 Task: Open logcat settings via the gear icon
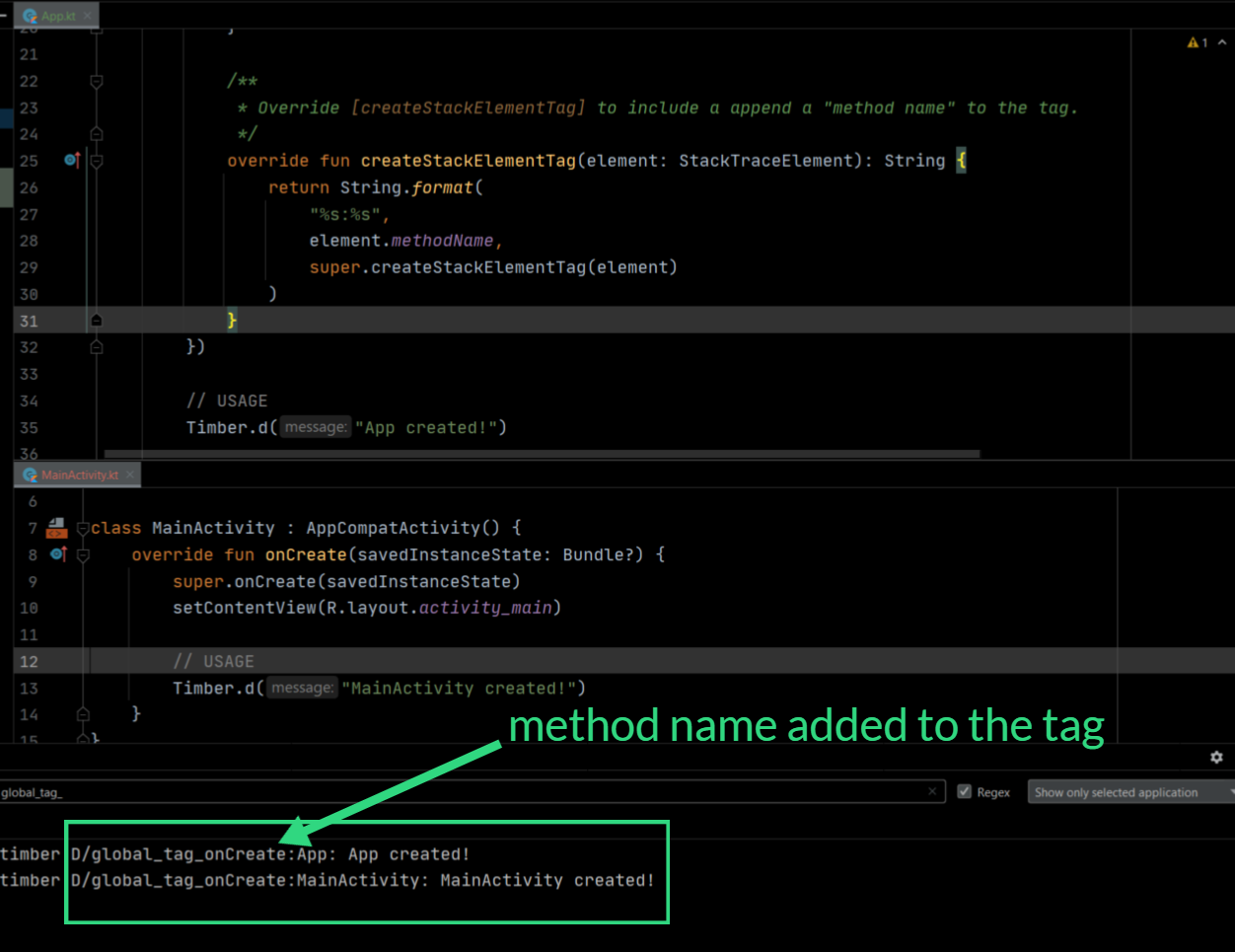(x=1216, y=757)
